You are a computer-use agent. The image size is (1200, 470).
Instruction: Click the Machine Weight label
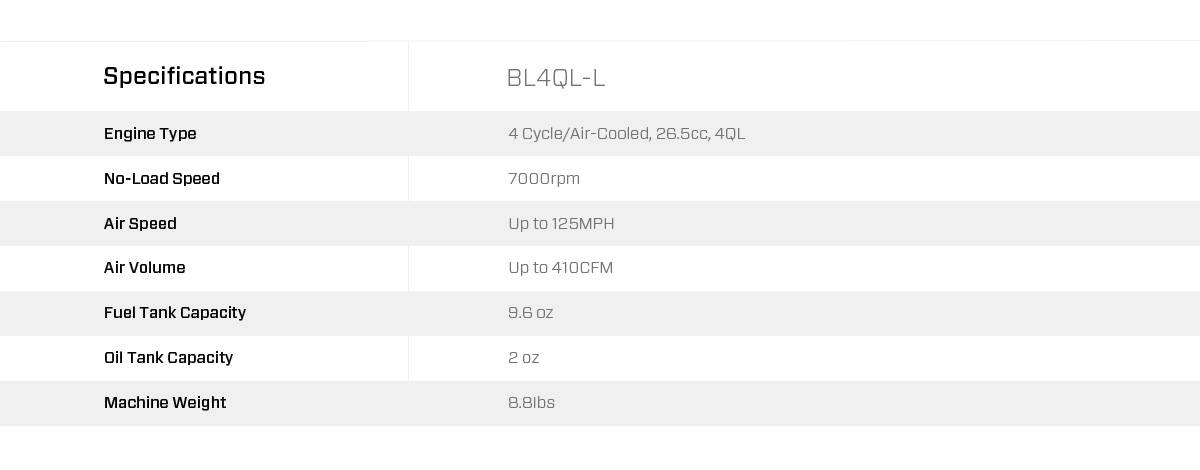pos(165,403)
